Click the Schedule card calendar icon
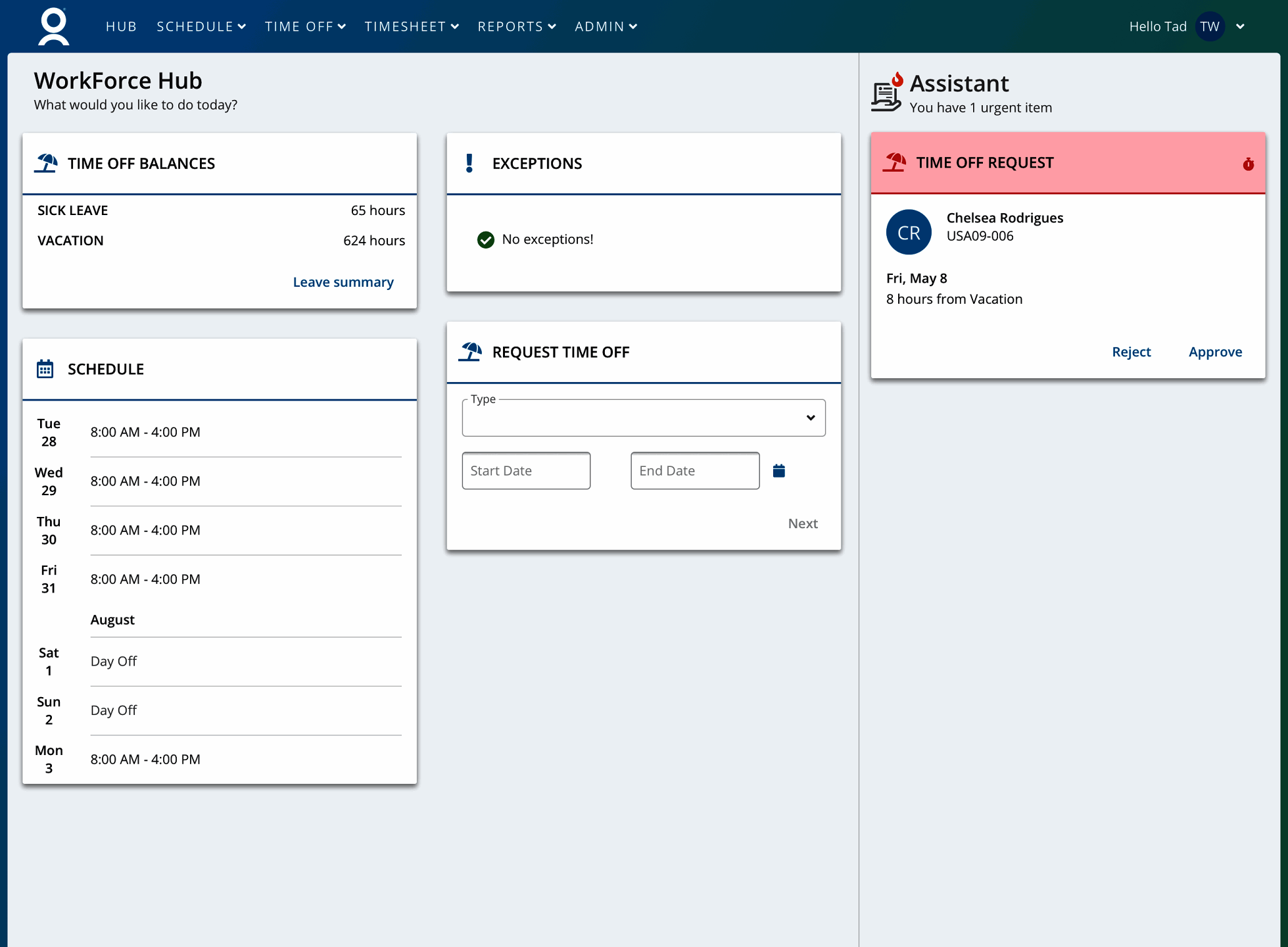The height and width of the screenshot is (947, 1288). 45,369
